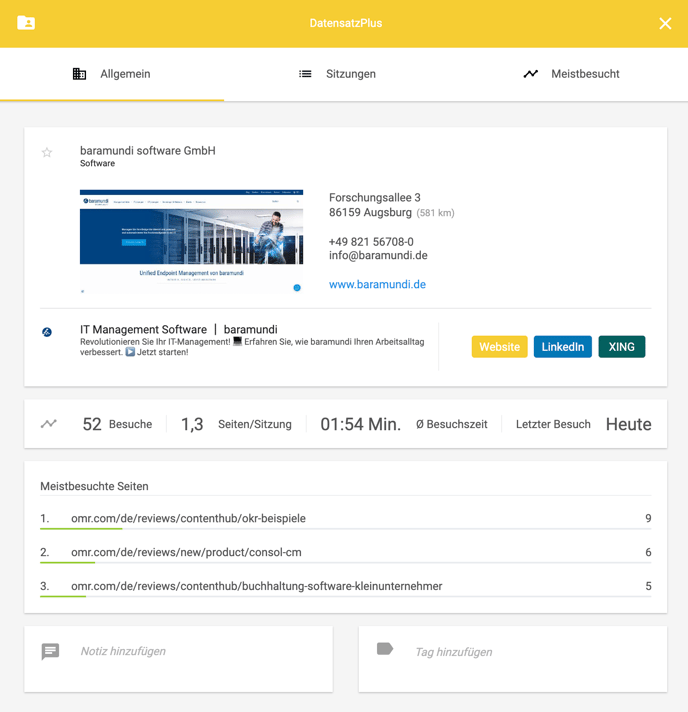Switch to the Meistbesucht tab
The height and width of the screenshot is (712, 688).
point(571,74)
